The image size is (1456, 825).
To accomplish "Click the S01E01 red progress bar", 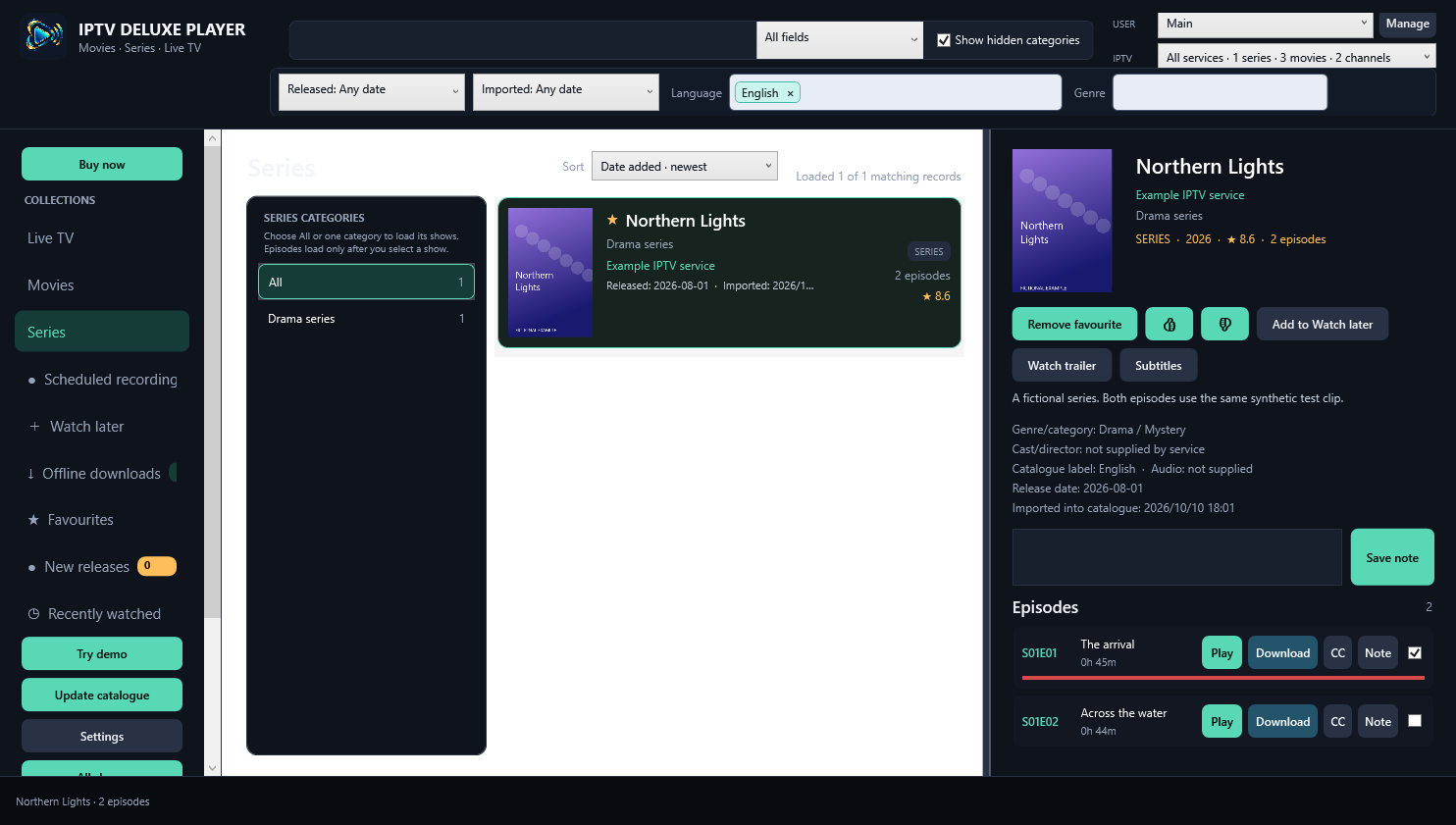I will point(1222,678).
